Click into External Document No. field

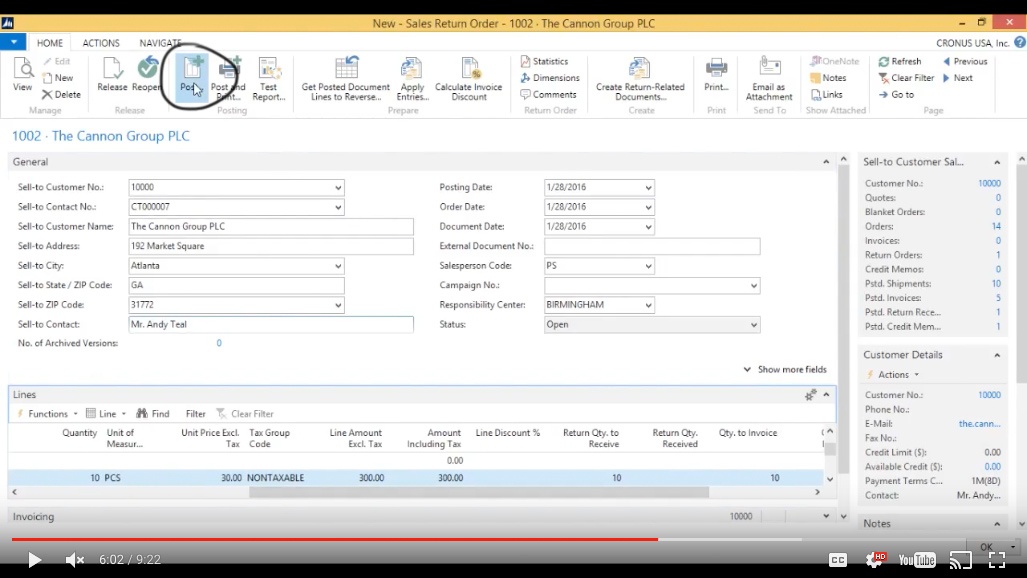pos(652,246)
